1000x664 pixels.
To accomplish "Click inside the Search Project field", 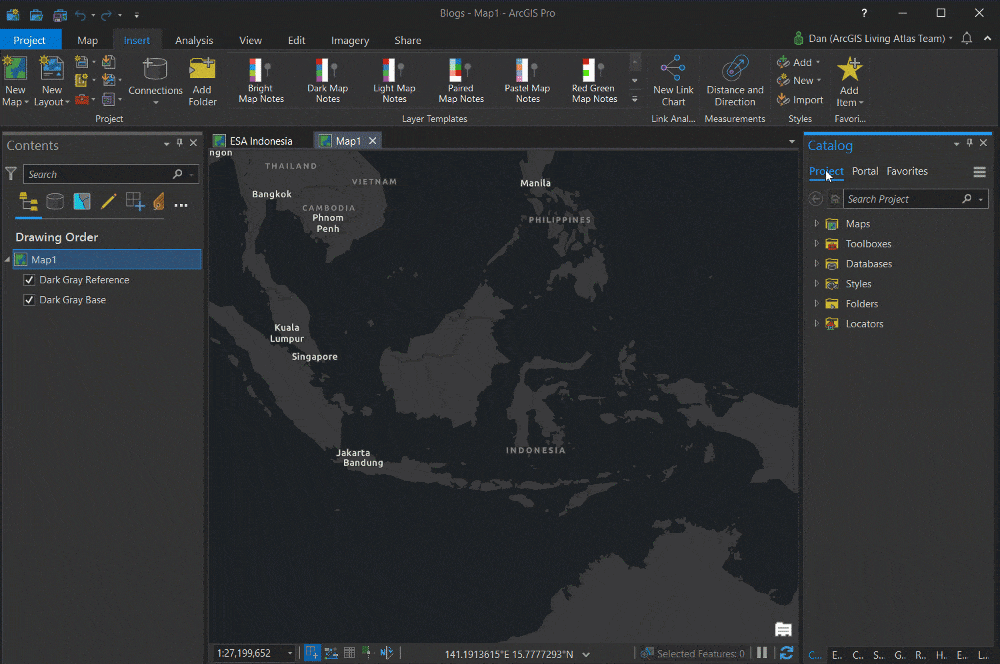I will pyautogui.click(x=910, y=198).
